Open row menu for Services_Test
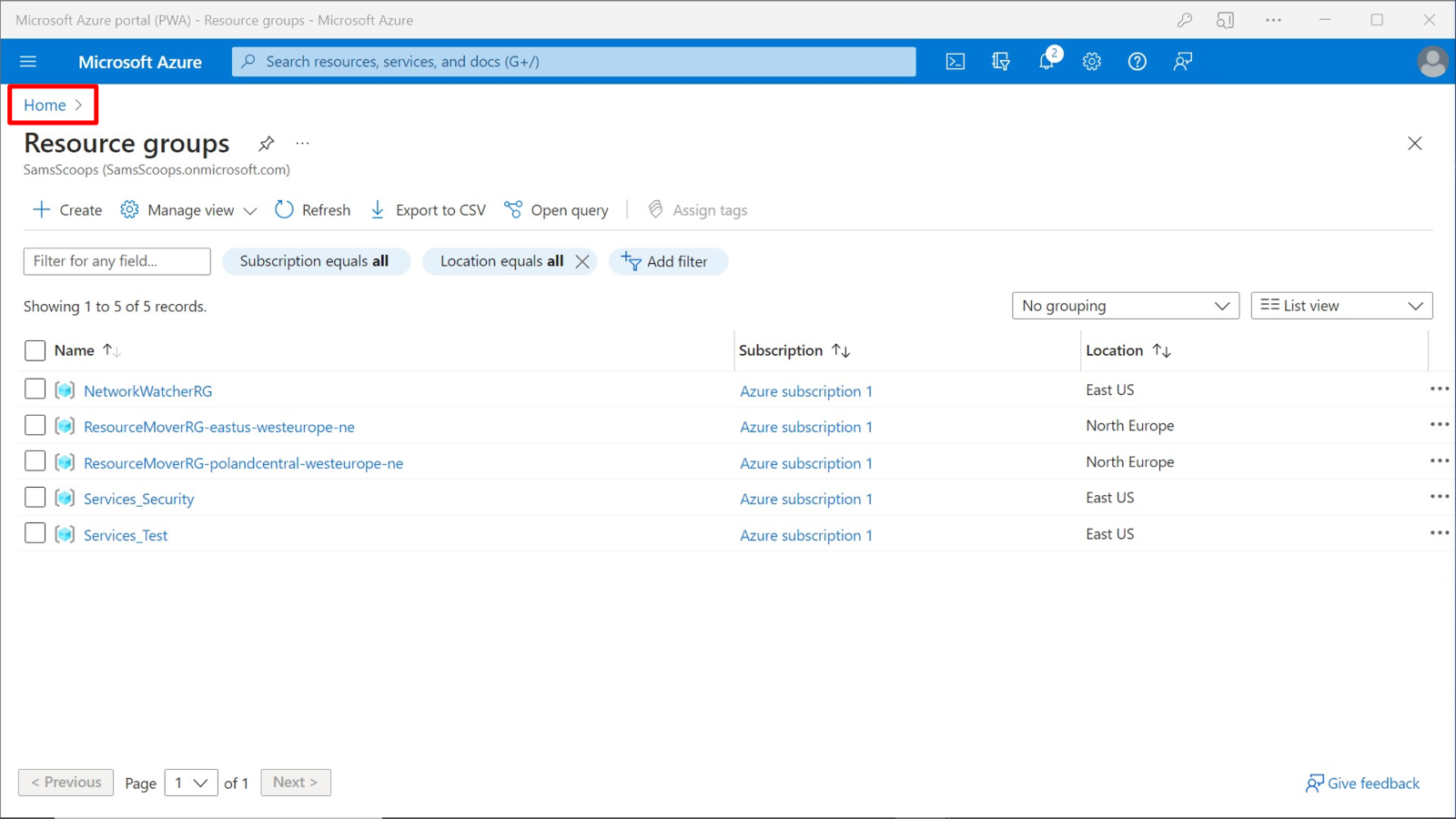1456x819 pixels. click(1439, 533)
